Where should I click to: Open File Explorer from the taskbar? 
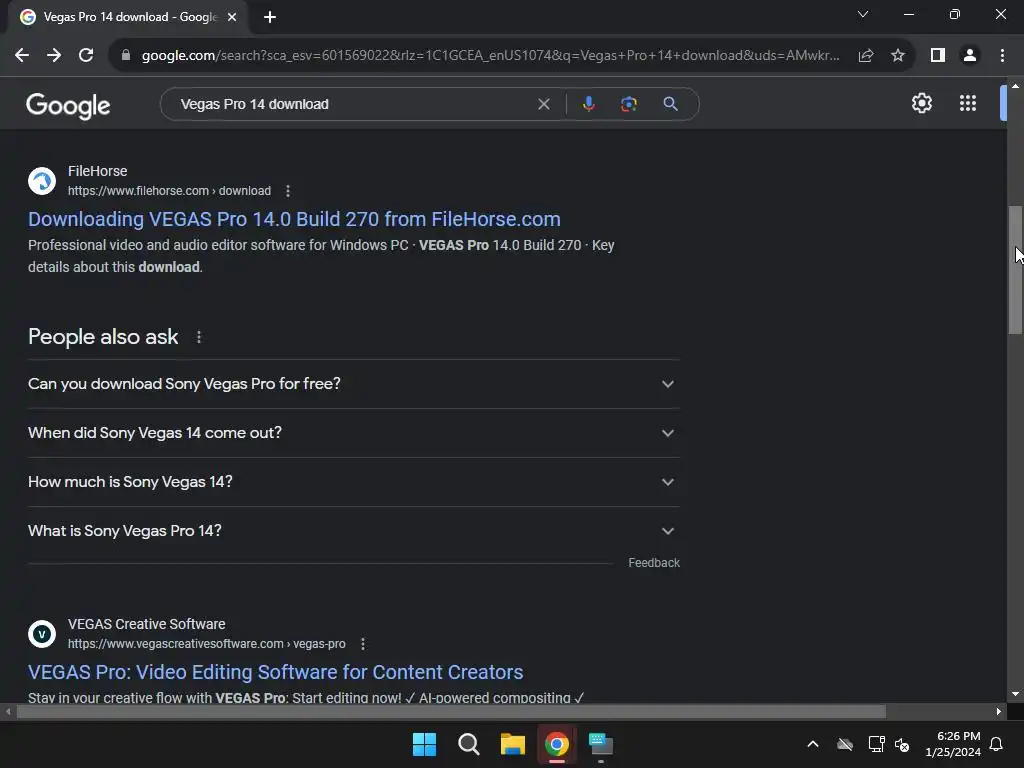click(x=513, y=744)
